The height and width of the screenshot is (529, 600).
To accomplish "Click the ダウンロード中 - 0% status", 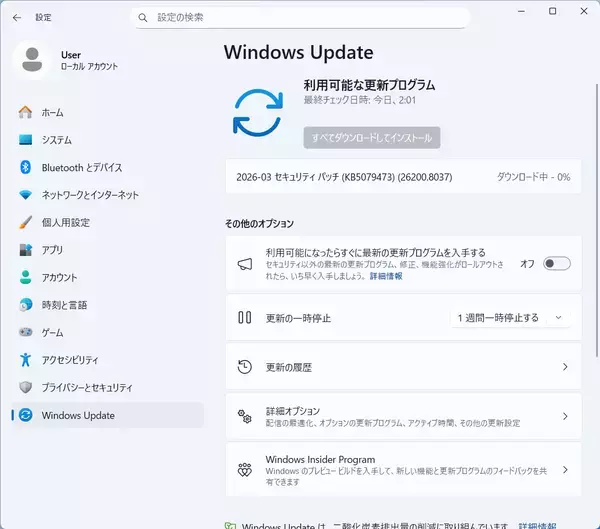I will click(x=533, y=177).
